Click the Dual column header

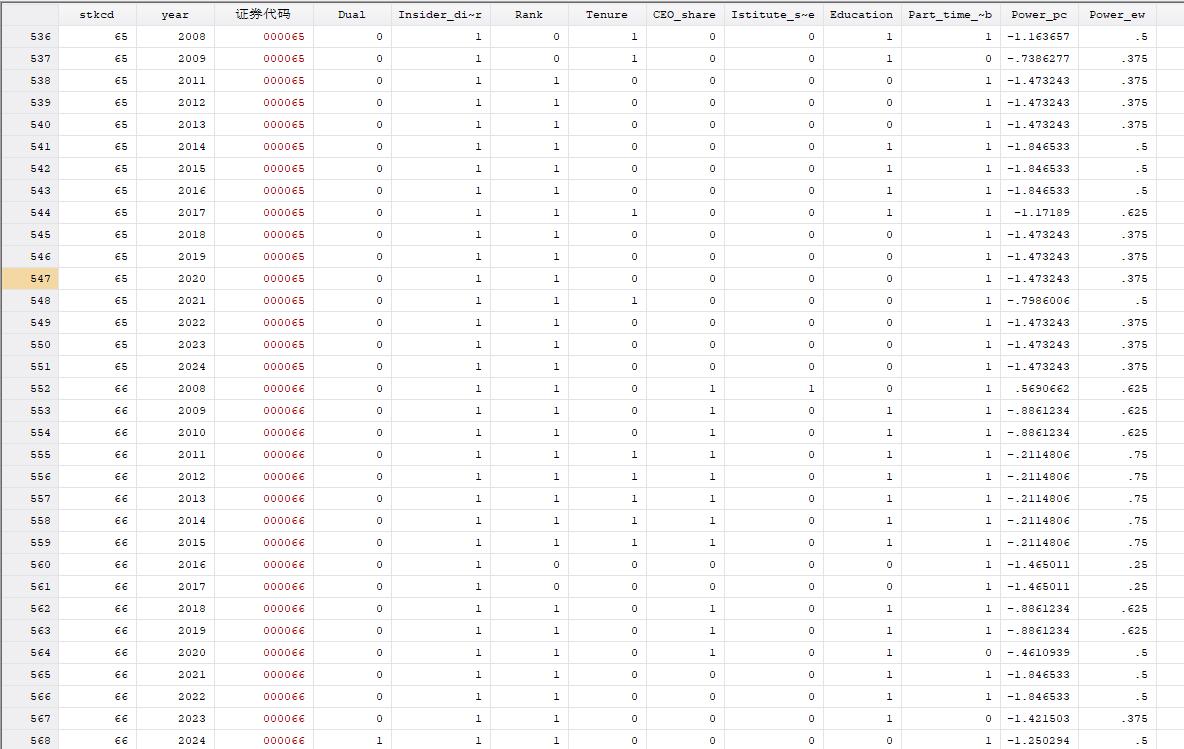coord(352,14)
